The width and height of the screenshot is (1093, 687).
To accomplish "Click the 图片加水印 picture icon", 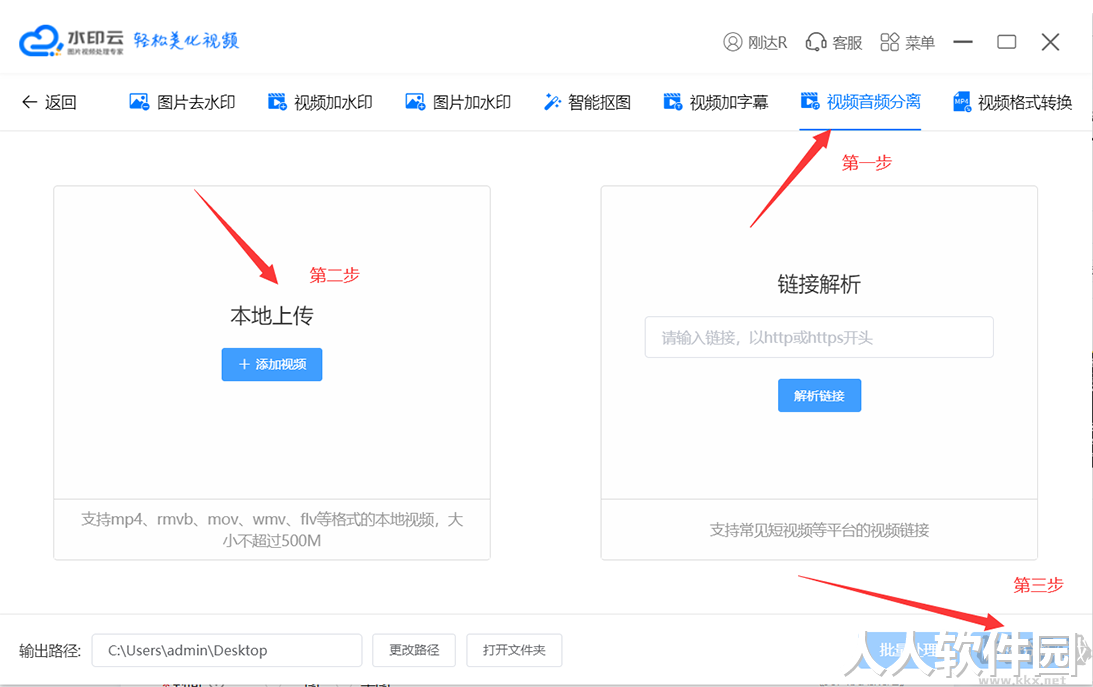I will (415, 102).
